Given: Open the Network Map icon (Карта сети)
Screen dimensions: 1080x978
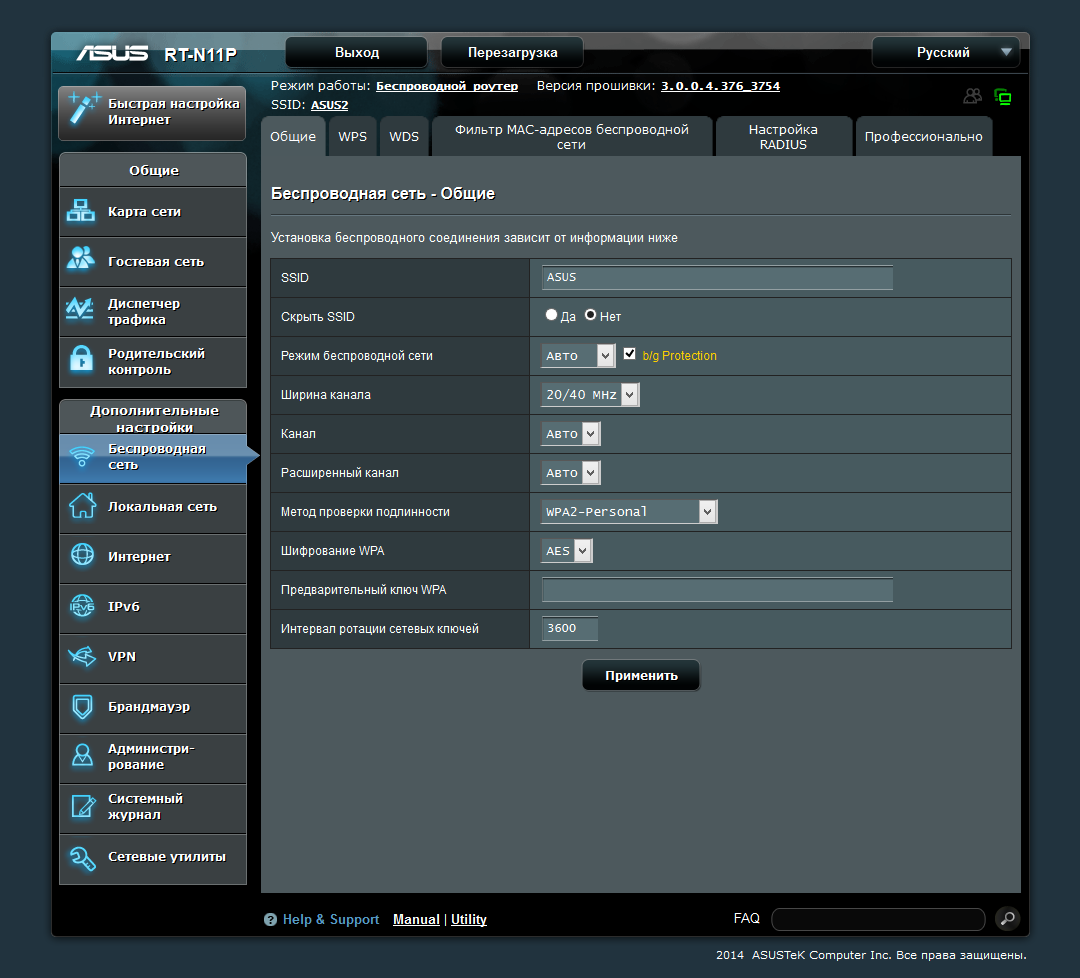Looking at the screenshot, I should pos(81,211).
